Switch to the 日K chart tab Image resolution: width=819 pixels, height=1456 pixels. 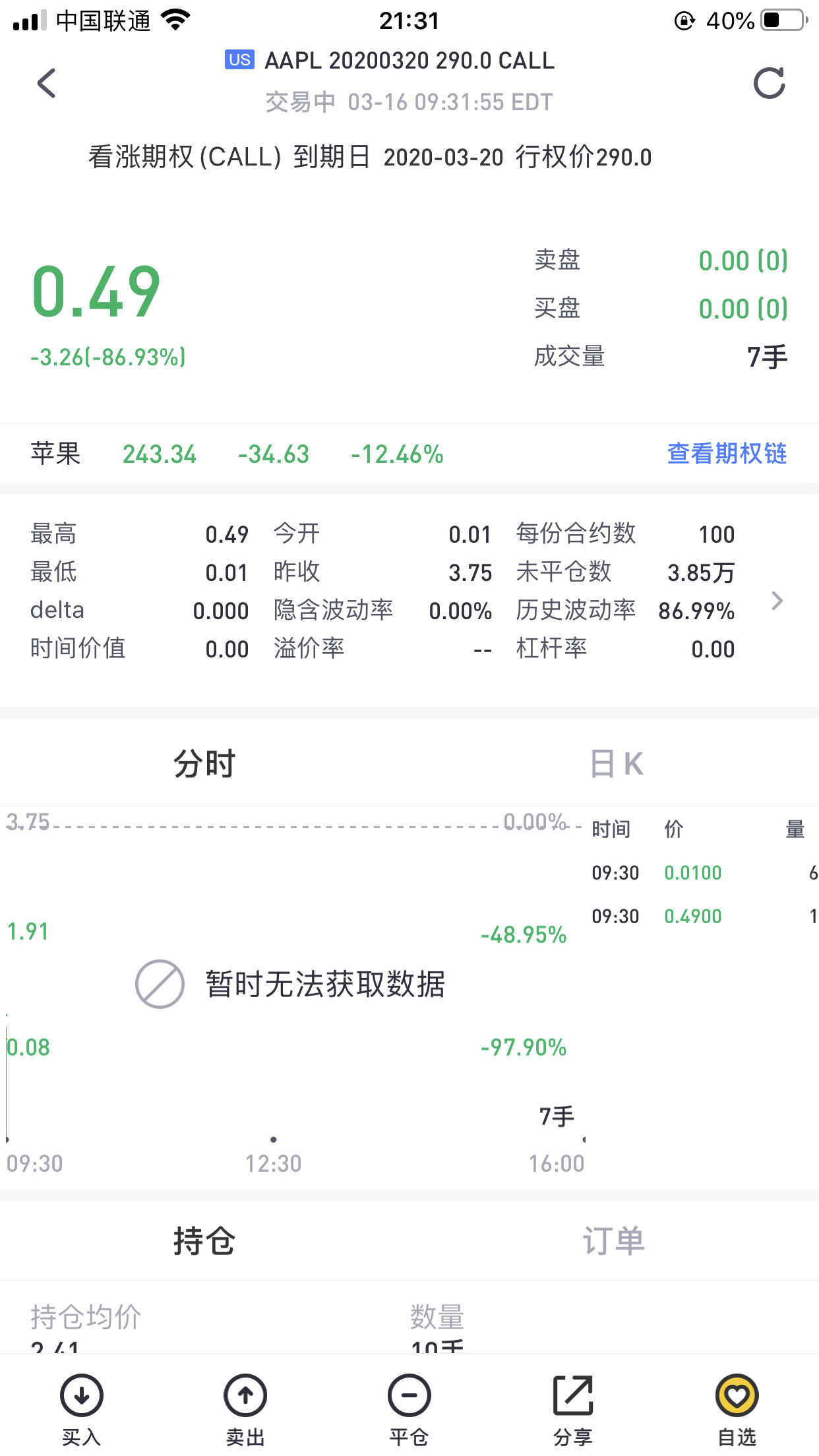click(x=617, y=764)
